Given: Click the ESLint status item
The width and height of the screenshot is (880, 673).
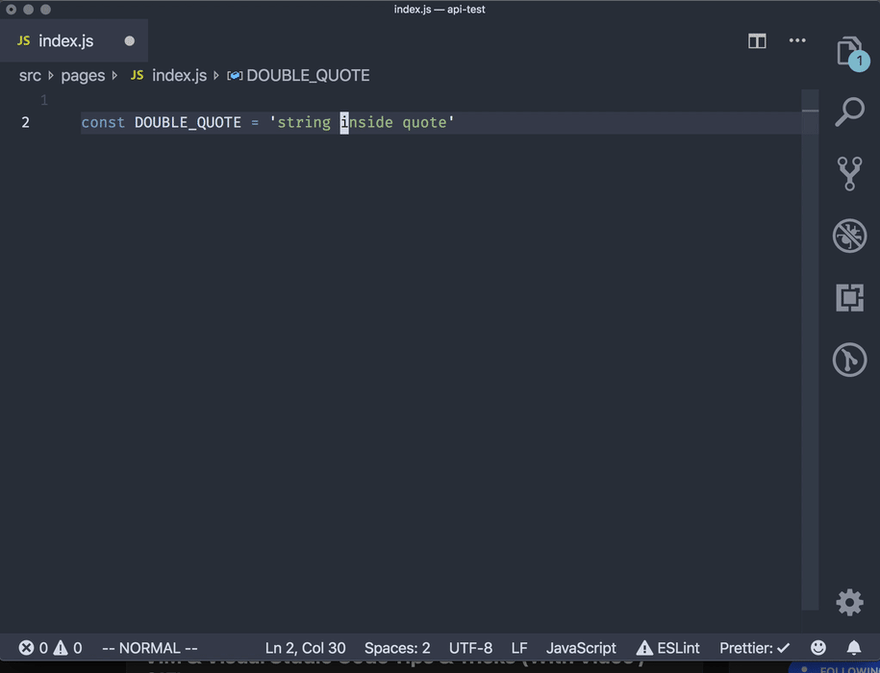Looking at the screenshot, I should click(x=668, y=648).
